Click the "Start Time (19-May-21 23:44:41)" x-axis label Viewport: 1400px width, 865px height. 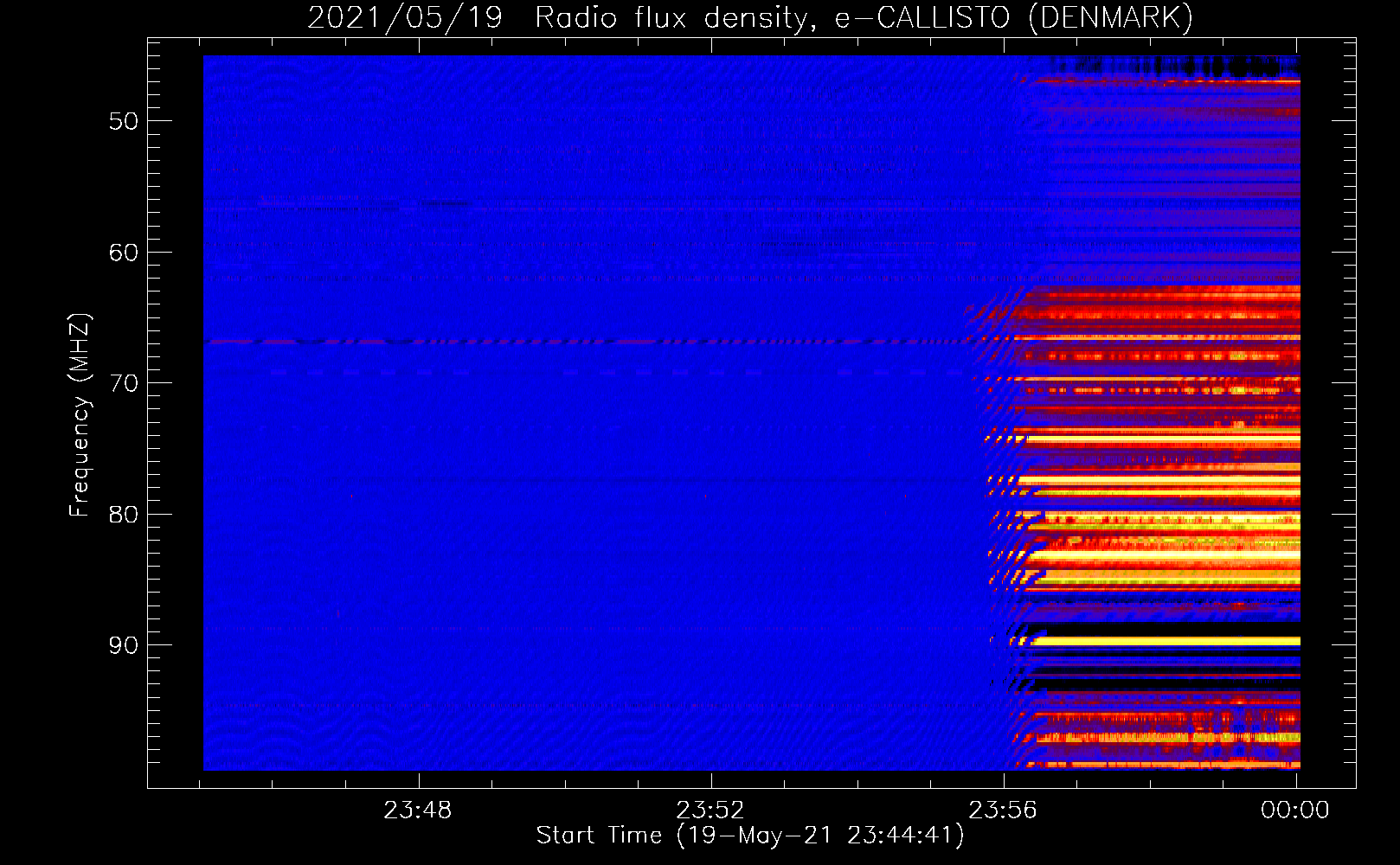pos(750,836)
